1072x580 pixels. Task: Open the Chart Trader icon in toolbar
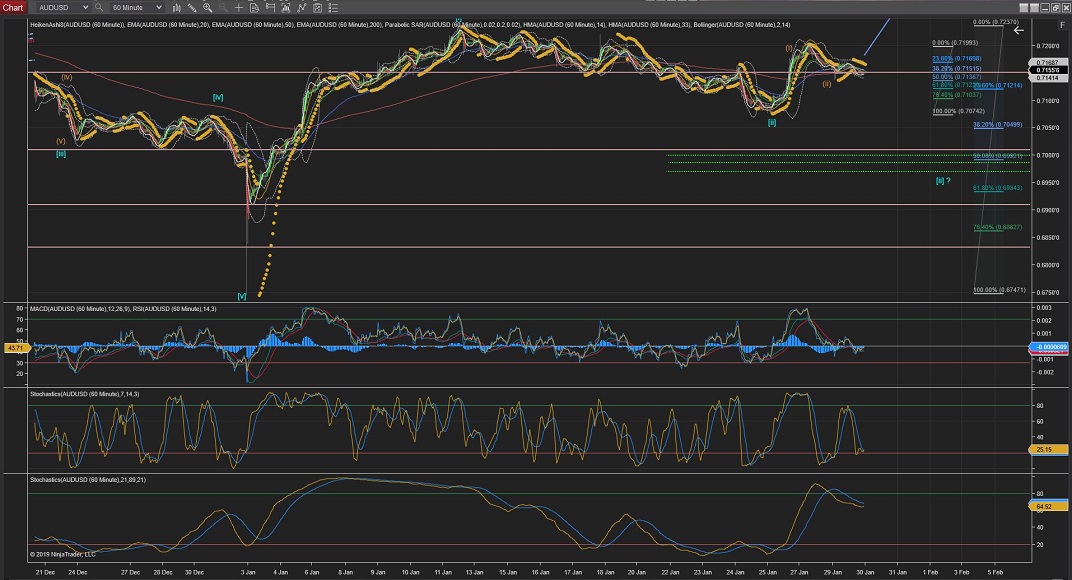[270, 7]
